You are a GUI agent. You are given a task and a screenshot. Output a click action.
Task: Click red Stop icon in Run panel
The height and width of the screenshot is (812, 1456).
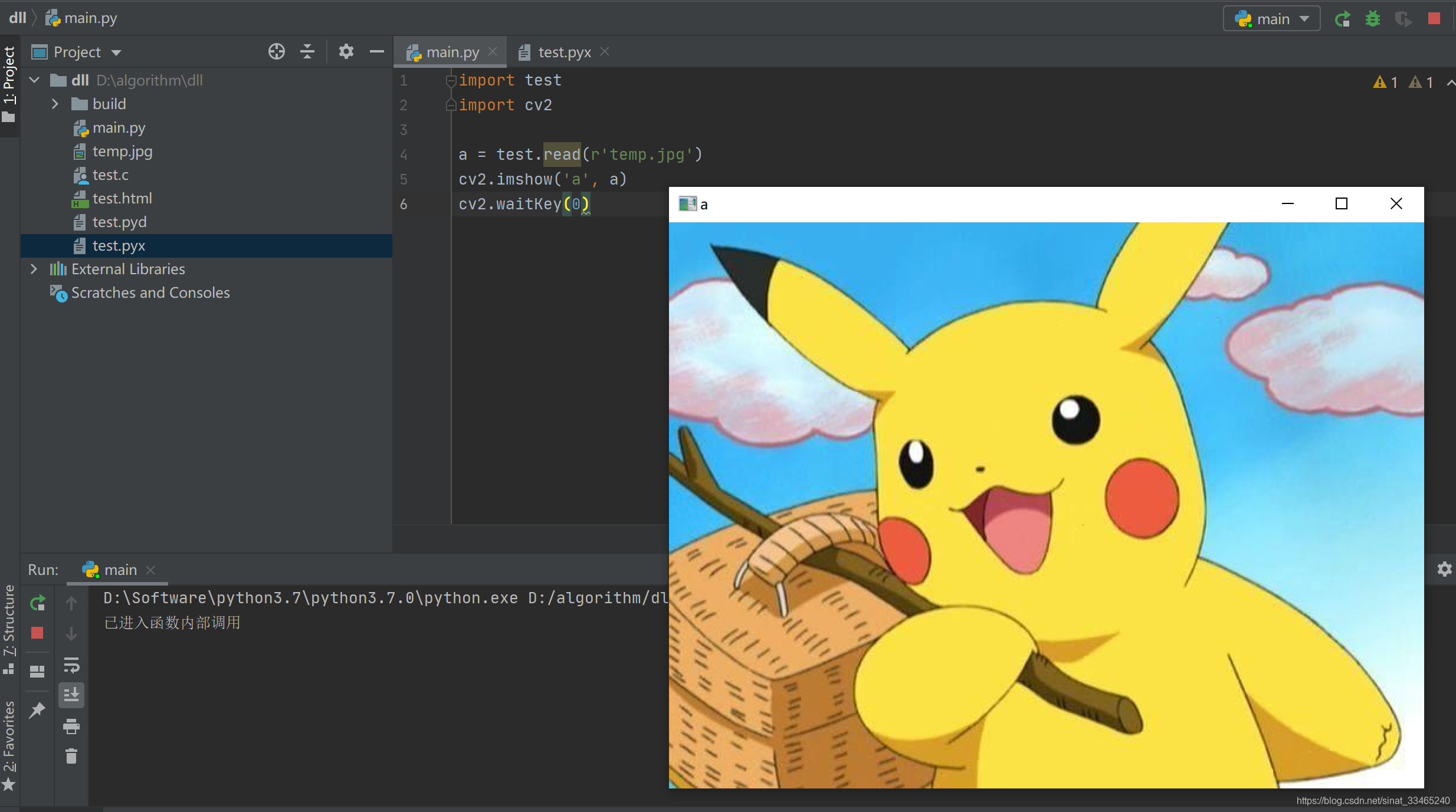[37, 633]
